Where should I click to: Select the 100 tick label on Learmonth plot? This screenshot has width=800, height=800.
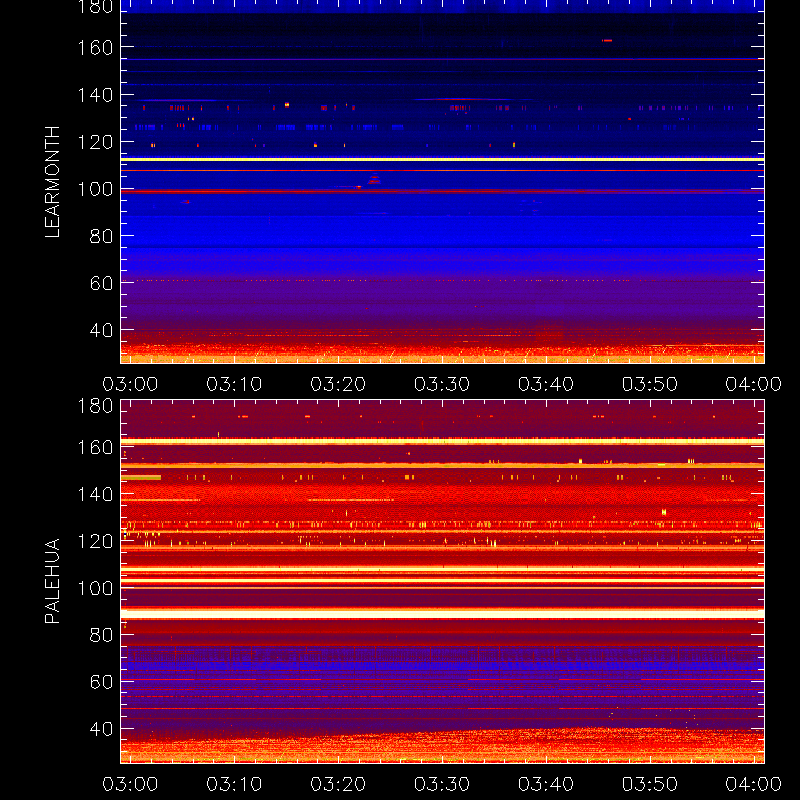pyautogui.click(x=95, y=189)
